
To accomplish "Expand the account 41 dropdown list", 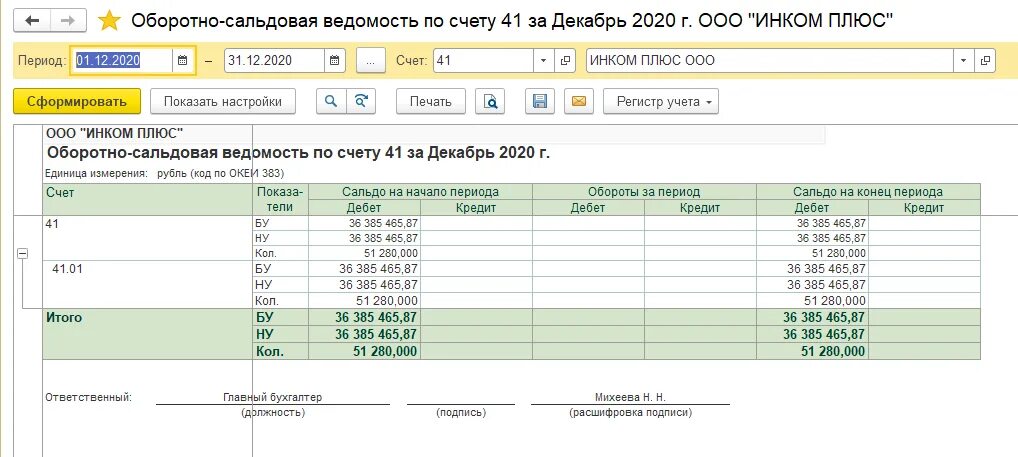I will coord(543,60).
